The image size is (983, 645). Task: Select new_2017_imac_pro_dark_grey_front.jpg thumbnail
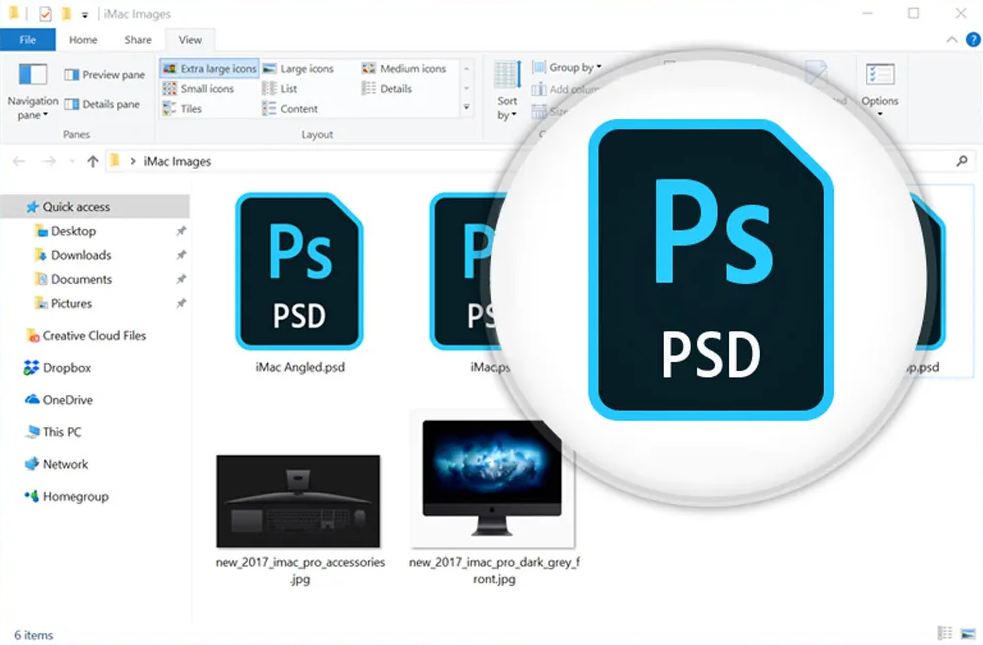[x=493, y=479]
